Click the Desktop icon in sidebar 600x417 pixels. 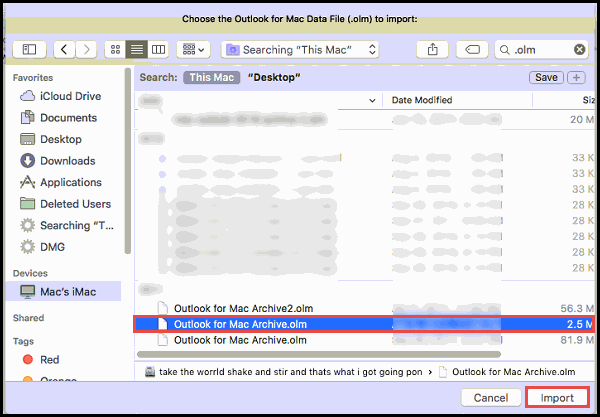28,139
